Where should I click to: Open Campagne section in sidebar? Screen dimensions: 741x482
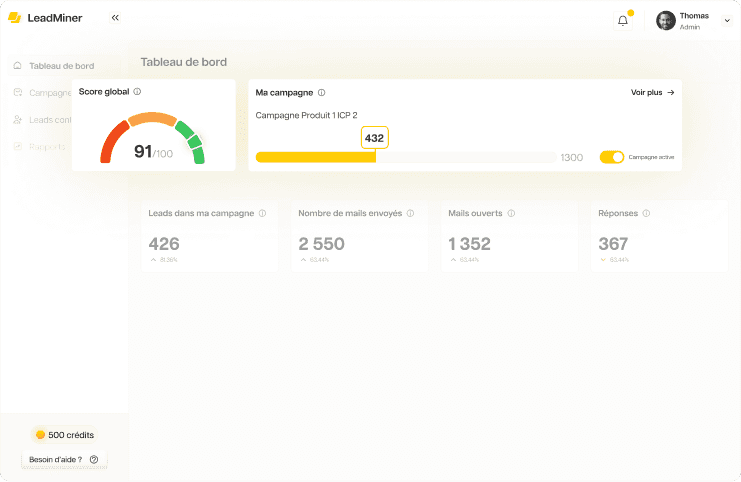[x=43, y=93]
